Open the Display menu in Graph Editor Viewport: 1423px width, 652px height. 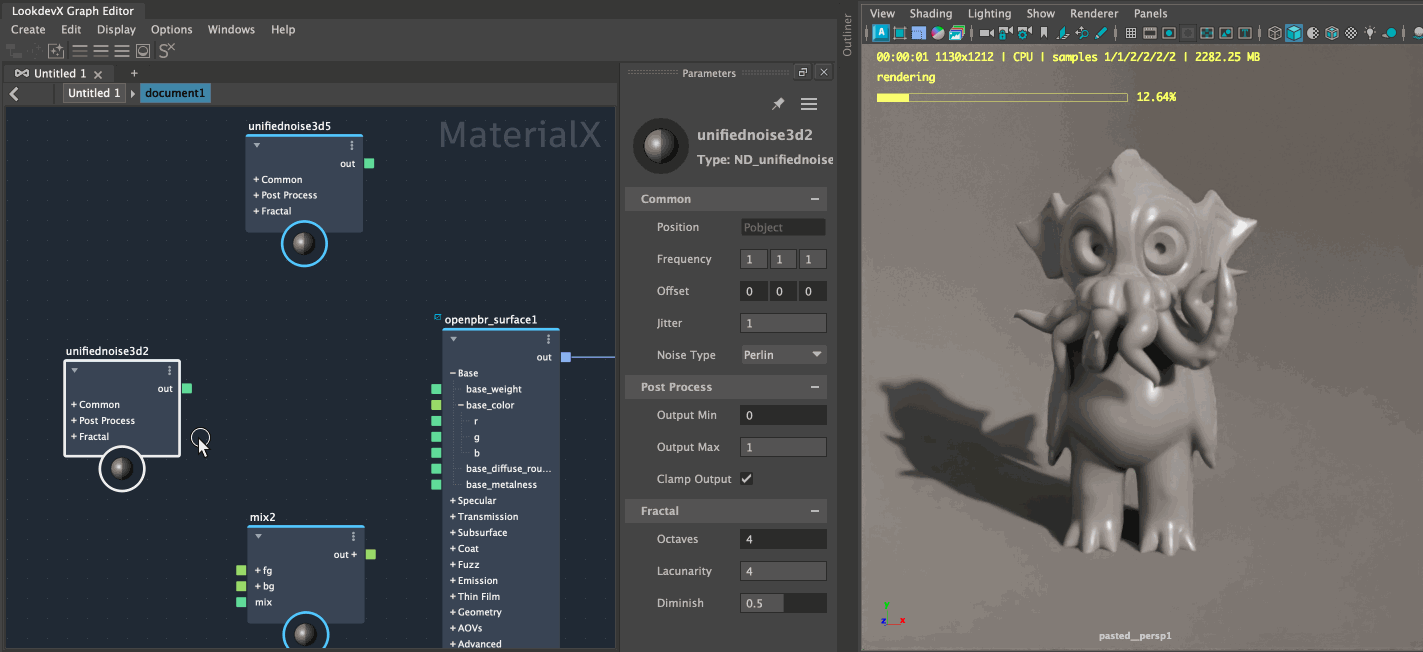point(116,30)
